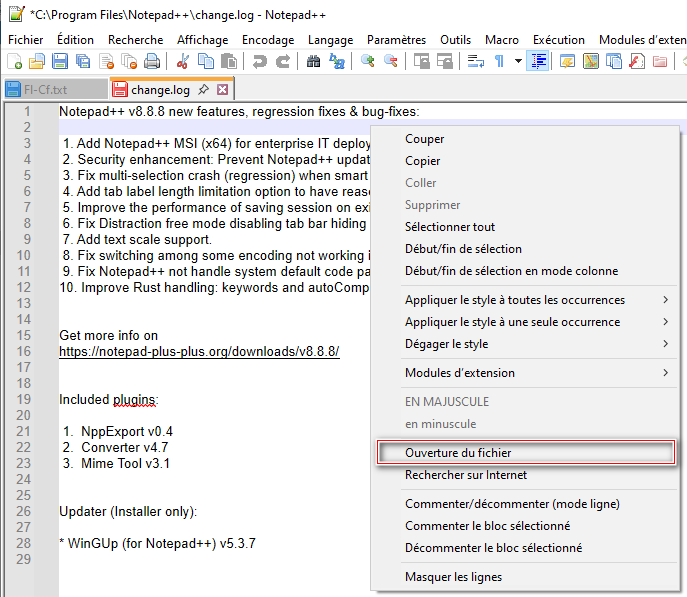Image resolution: width=687 pixels, height=597 pixels.
Task: Click the Undo arrow toolbar icon
Action: click(260, 62)
